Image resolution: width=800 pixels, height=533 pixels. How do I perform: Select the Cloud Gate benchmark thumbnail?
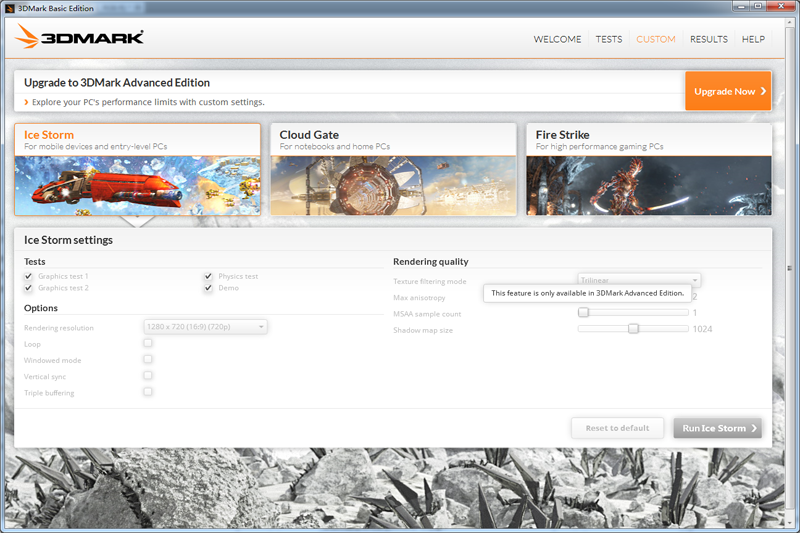point(393,186)
